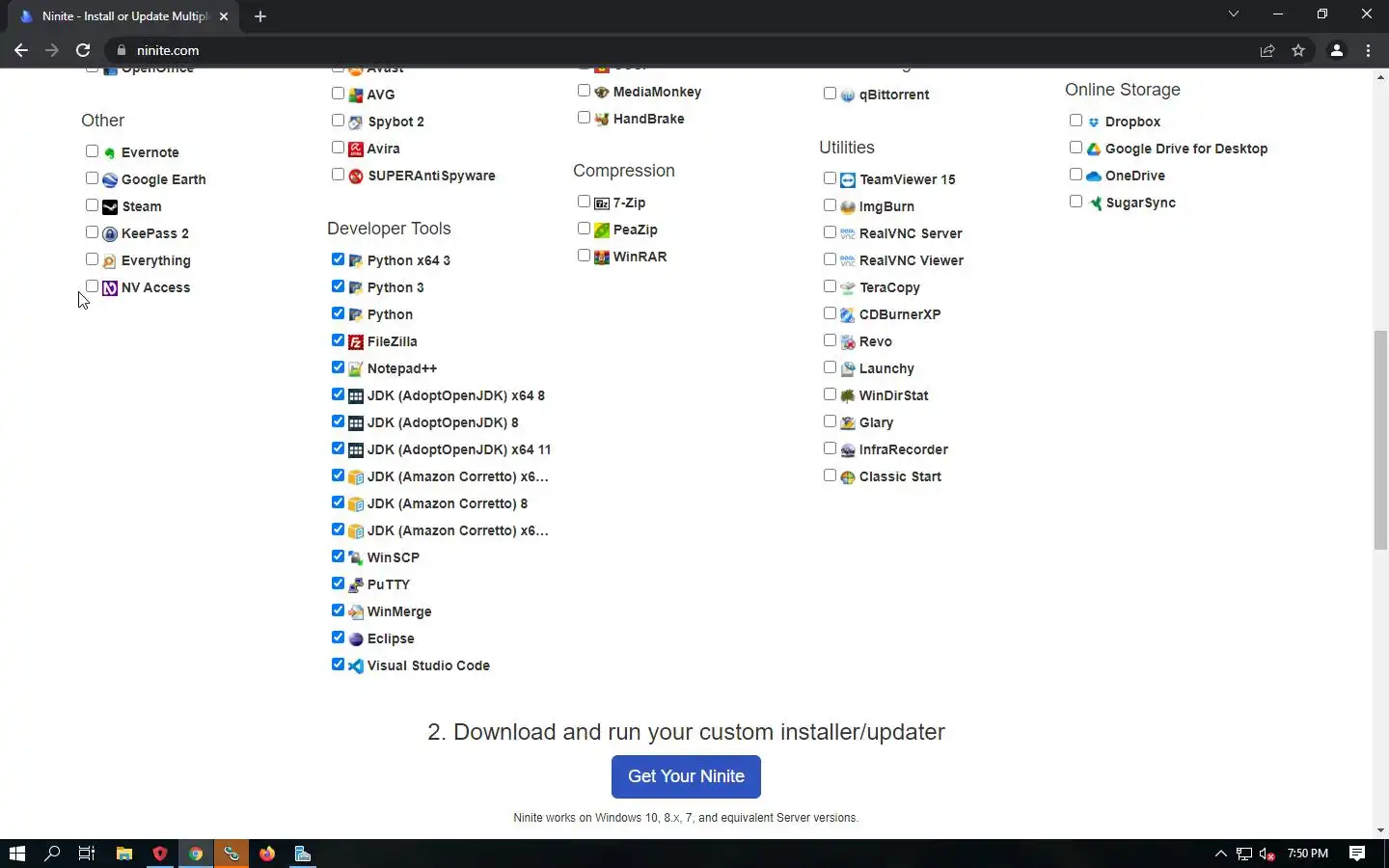Click the PeaZip green icon
Viewport: 1389px width, 868px height.
click(602, 230)
